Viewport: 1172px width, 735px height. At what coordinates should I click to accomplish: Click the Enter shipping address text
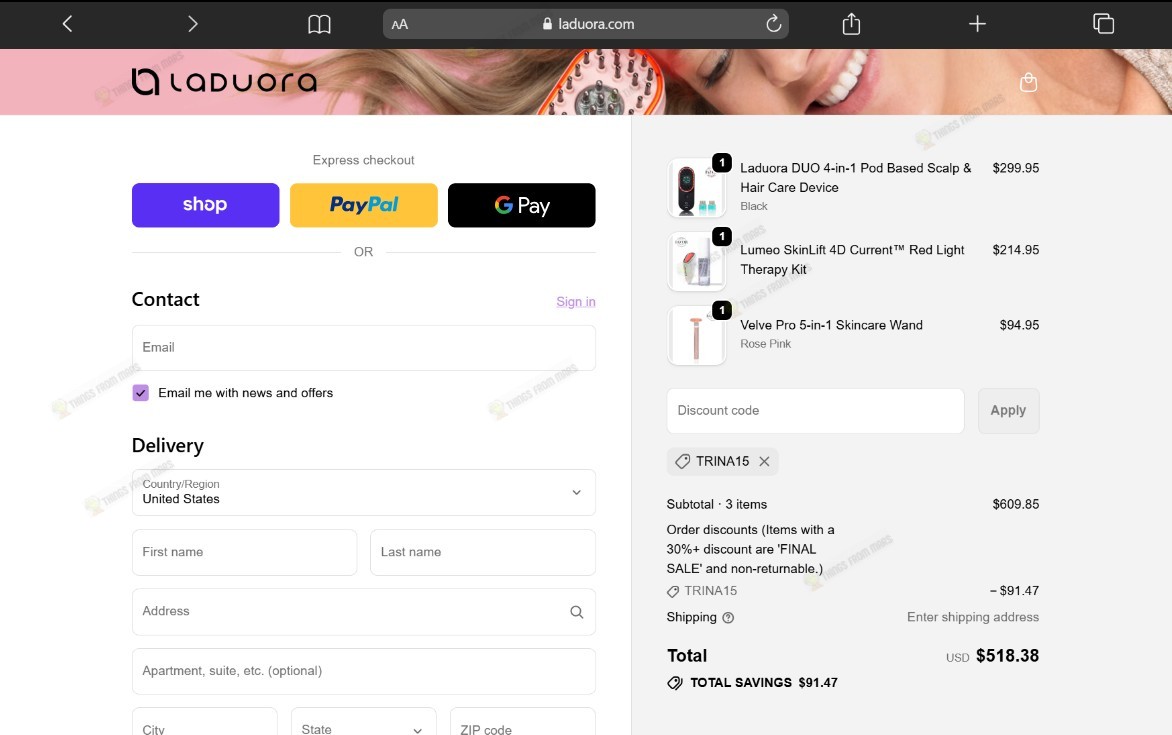[973, 617]
